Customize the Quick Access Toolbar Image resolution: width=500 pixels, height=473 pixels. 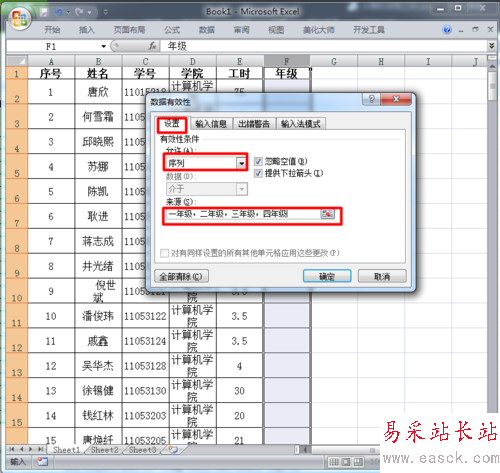click(x=105, y=13)
